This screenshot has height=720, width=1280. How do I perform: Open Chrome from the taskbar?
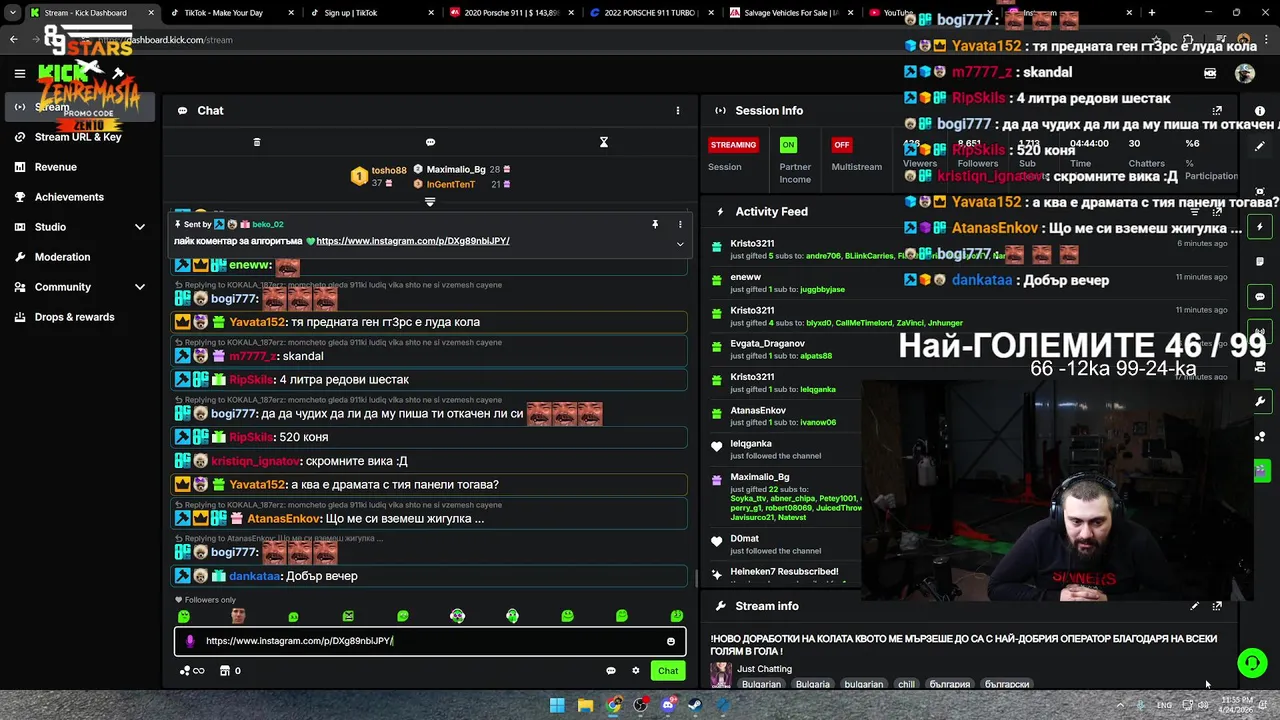(x=613, y=705)
